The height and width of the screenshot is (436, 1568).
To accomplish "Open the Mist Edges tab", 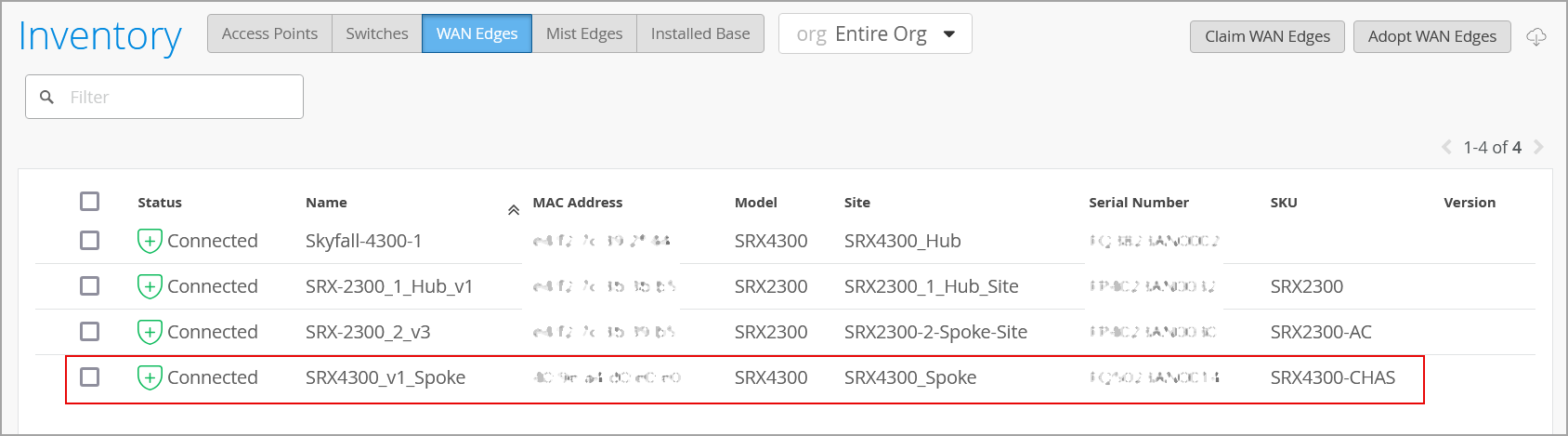I will pyautogui.click(x=584, y=34).
